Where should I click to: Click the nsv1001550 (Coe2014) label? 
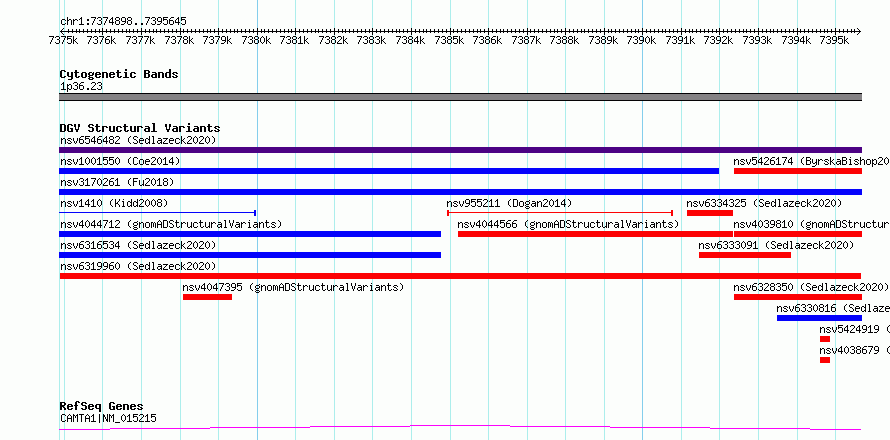[120, 161]
